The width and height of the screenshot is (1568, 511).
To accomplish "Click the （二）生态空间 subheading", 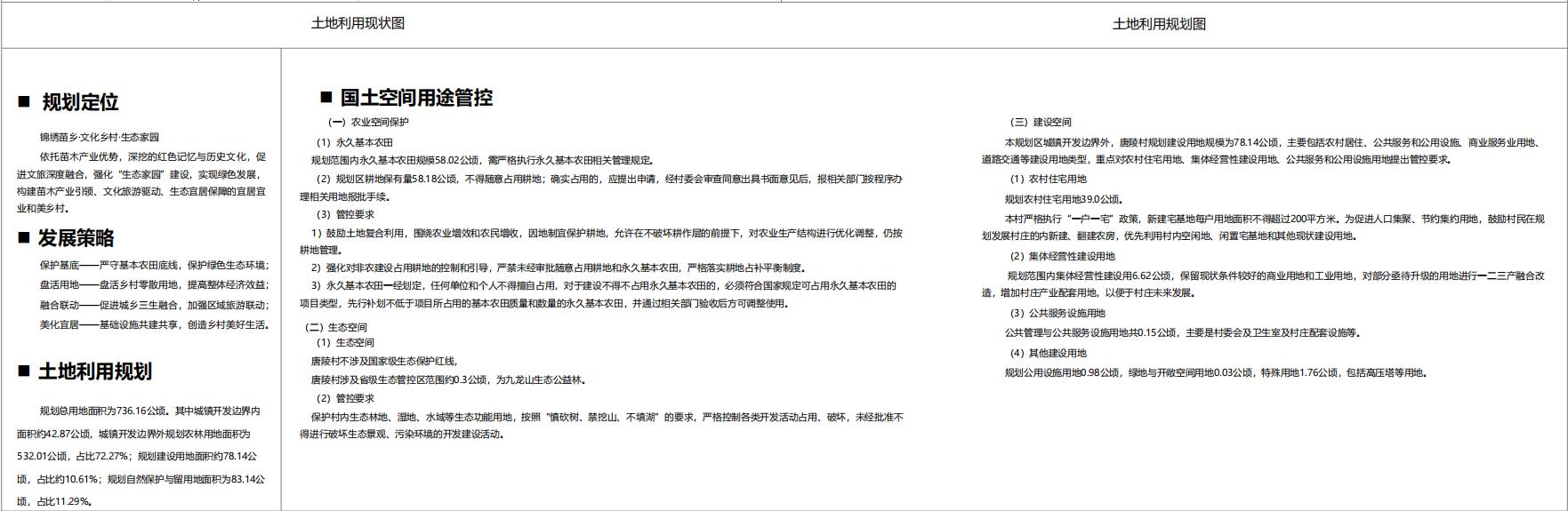I will pos(335,327).
